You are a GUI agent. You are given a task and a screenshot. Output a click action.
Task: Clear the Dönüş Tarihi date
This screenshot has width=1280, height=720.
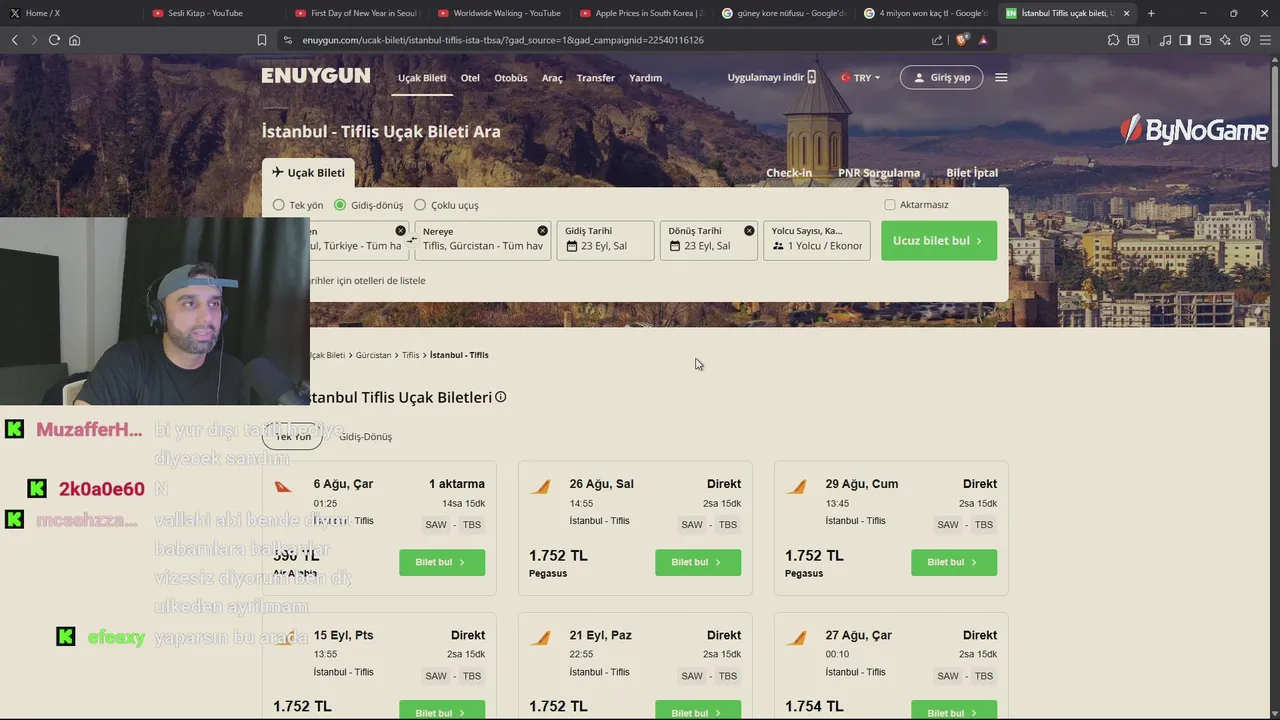point(749,231)
